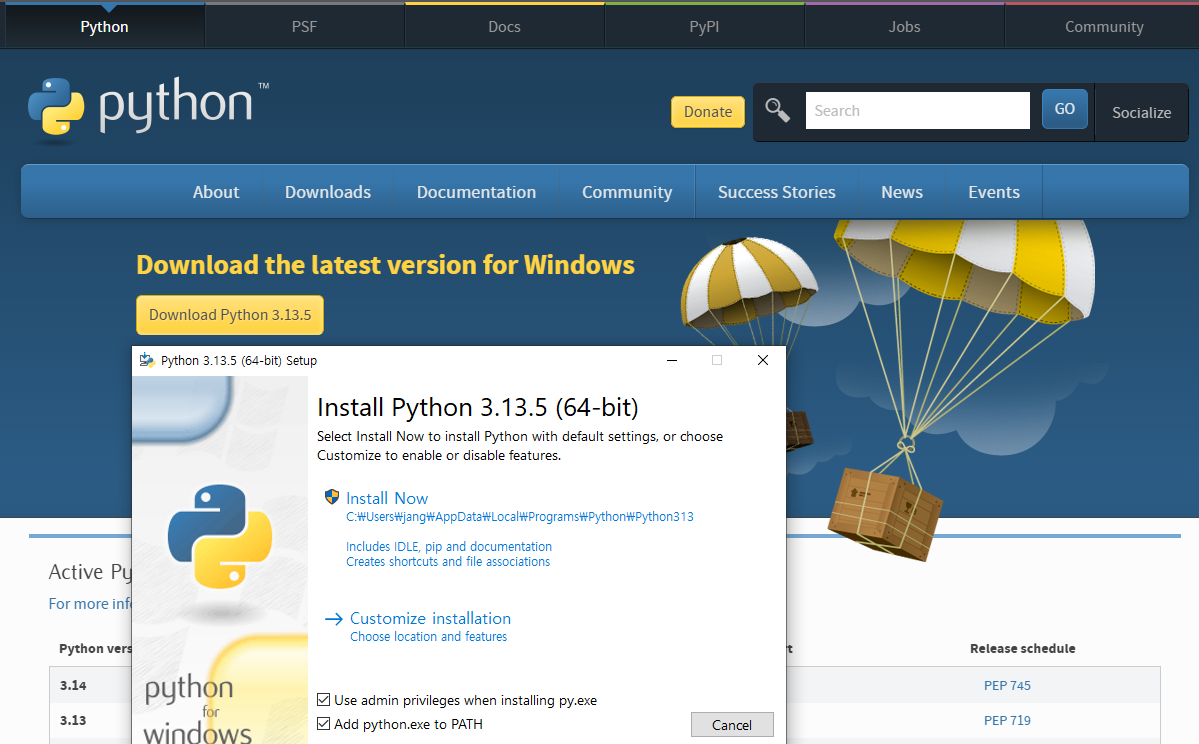
Task: Open the Success Stories menu
Action: coord(776,192)
